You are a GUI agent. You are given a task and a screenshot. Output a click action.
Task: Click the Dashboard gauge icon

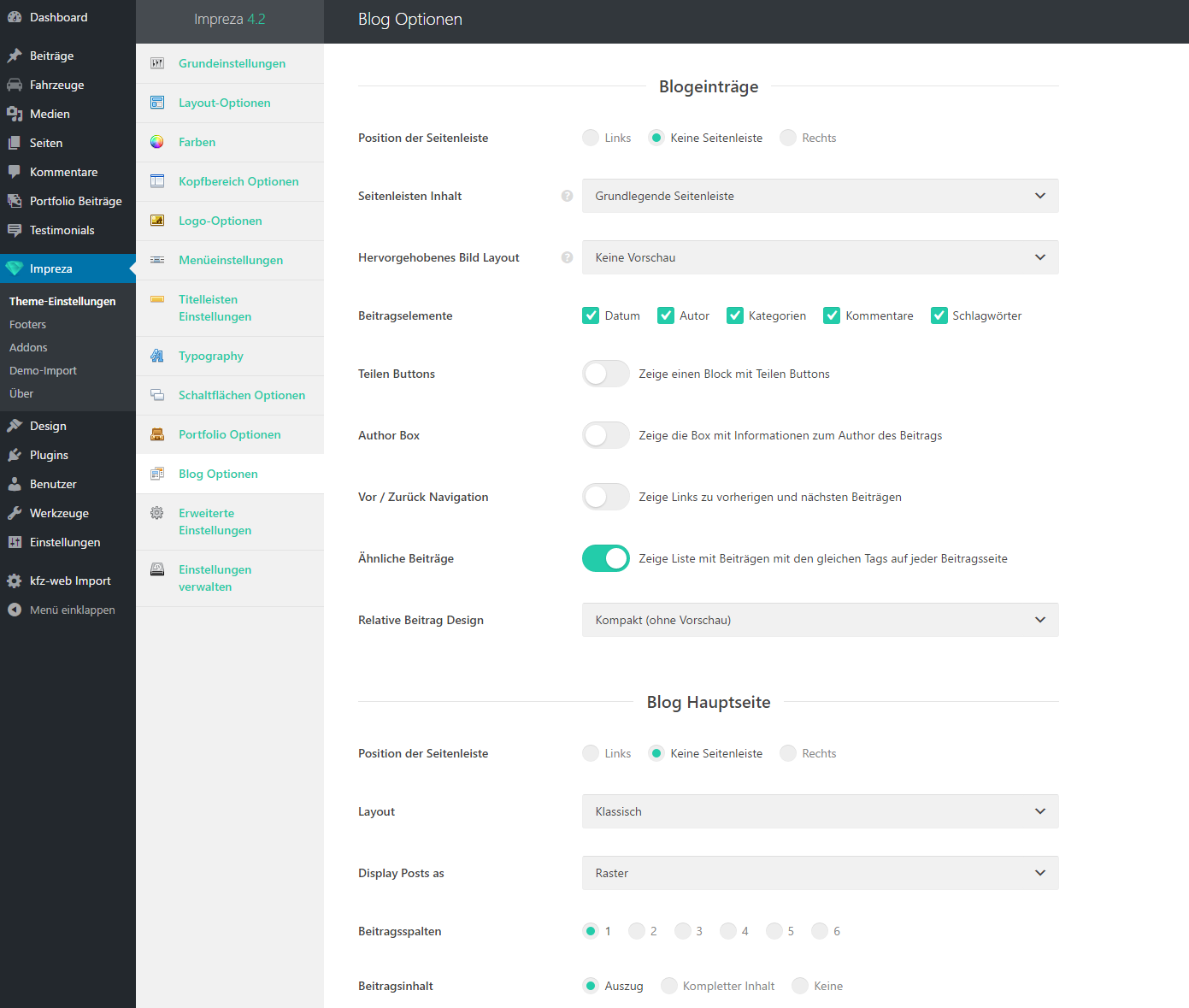click(x=15, y=17)
